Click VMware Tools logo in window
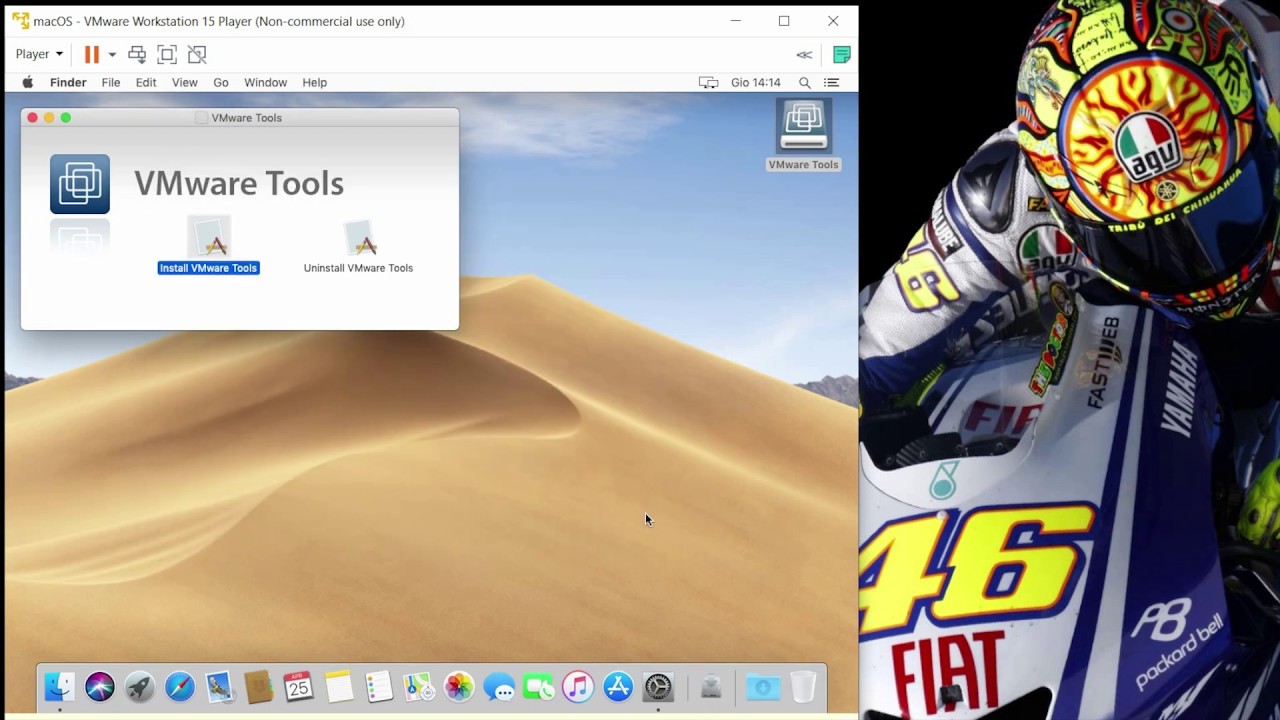The width and height of the screenshot is (1280, 720). 80,184
